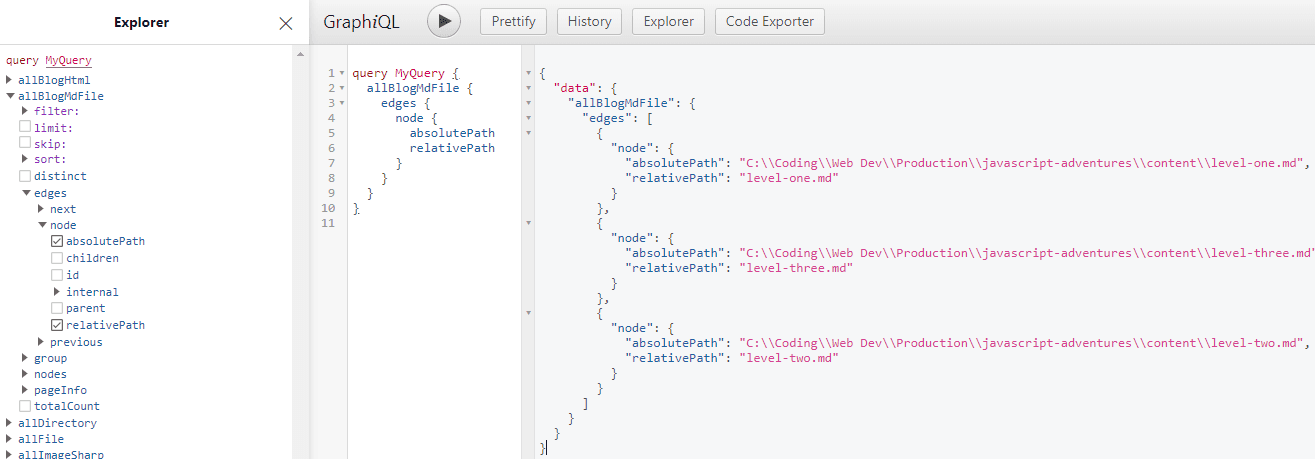
Task: Expand the allDirectory node
Action: point(10,423)
